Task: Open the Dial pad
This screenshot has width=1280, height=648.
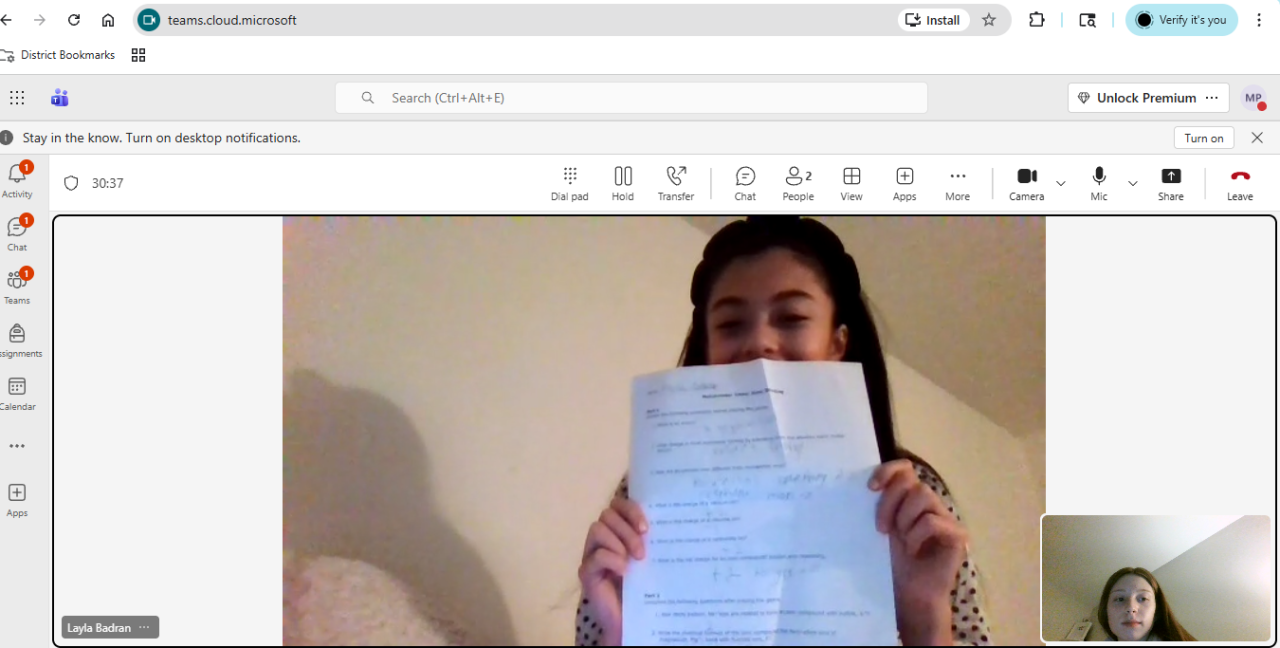Action: pyautogui.click(x=570, y=183)
